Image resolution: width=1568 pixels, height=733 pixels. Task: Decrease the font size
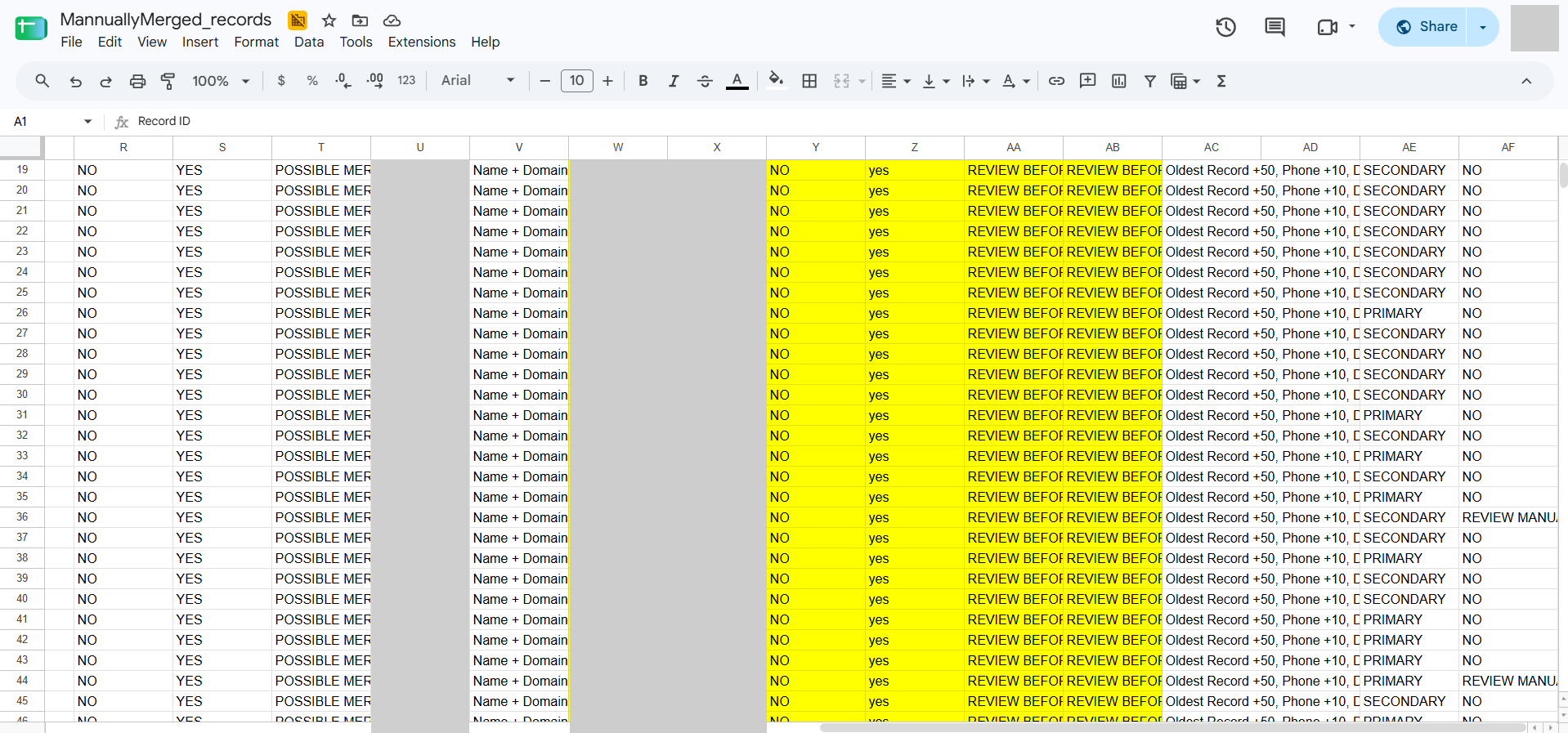pos(544,81)
